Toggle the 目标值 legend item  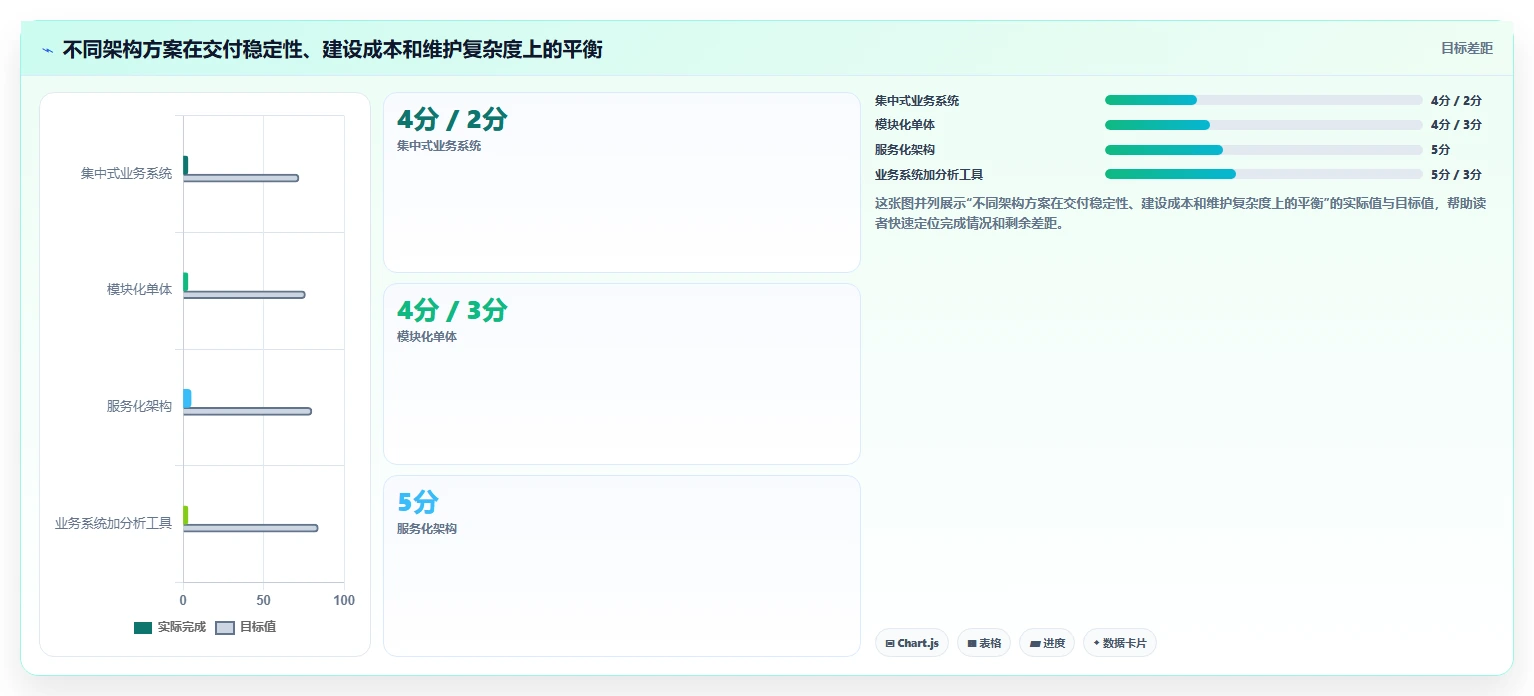246,627
